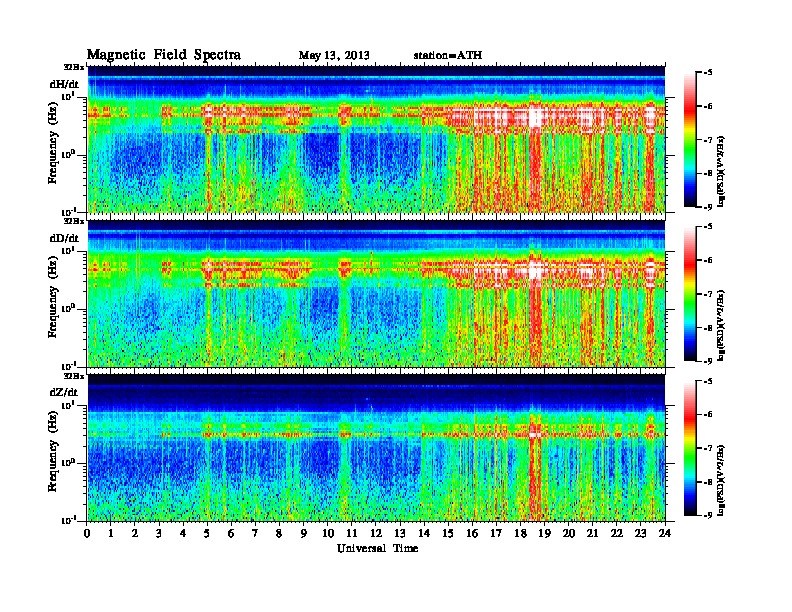The height and width of the screenshot is (612, 792).
Task: Click the hour 16 tick label
Action: tap(472, 533)
